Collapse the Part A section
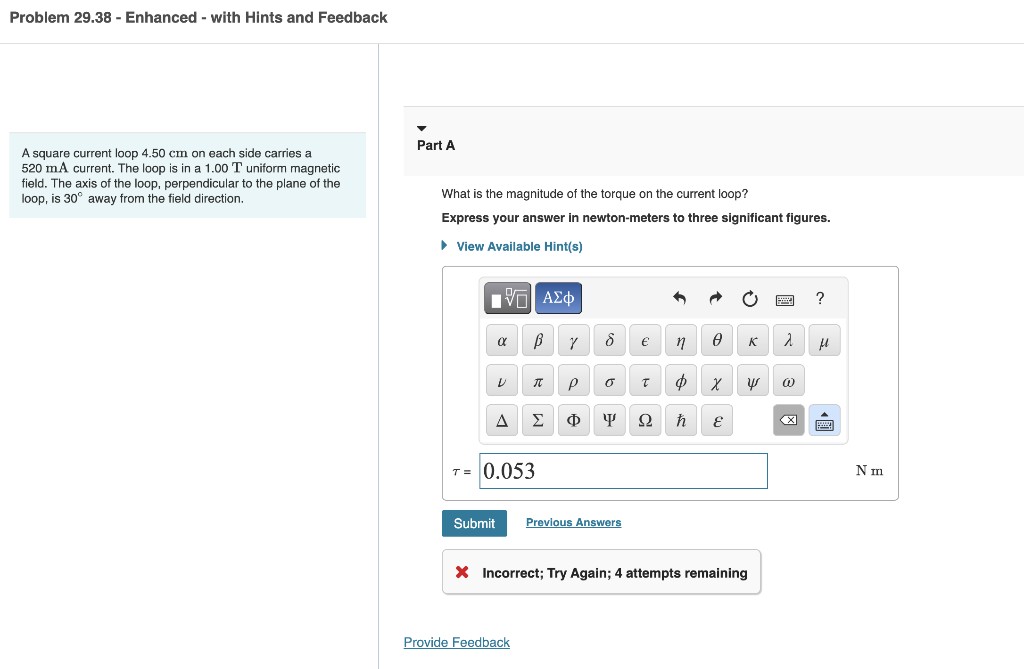1024x669 pixels. point(421,128)
